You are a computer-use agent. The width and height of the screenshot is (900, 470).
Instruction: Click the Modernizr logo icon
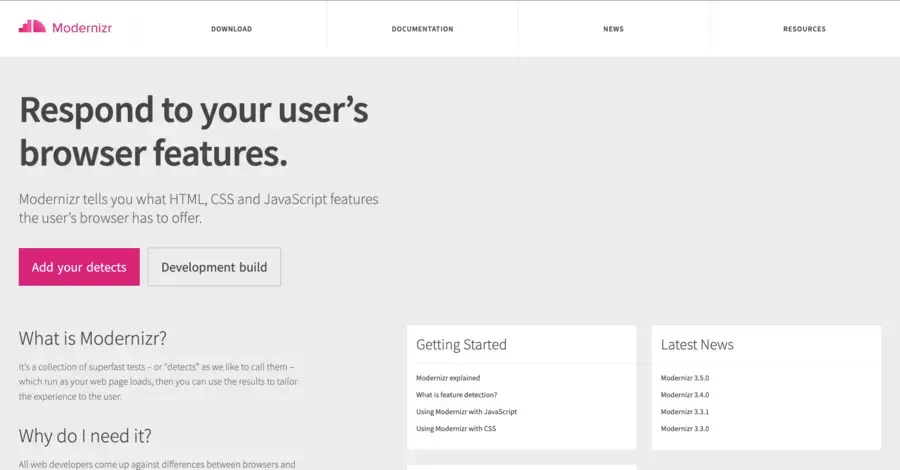click(x=32, y=26)
